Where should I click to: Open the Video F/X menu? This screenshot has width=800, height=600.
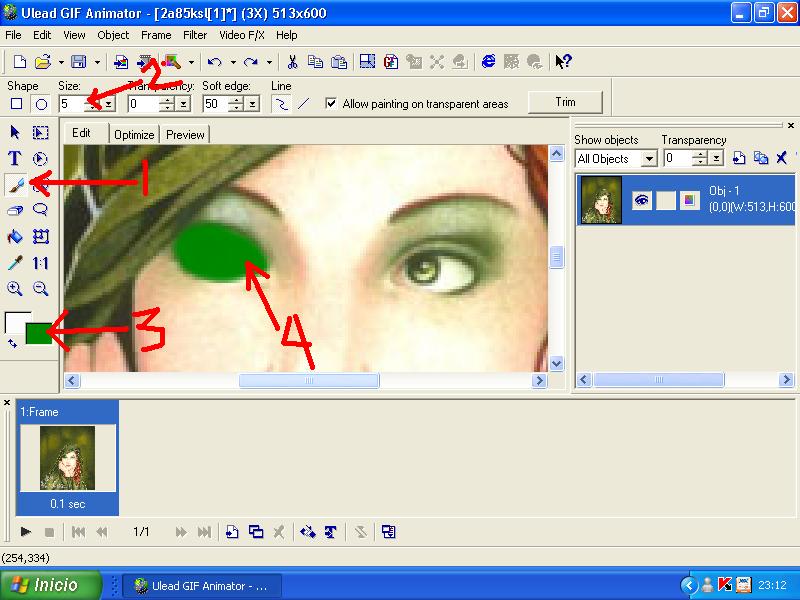[242, 35]
